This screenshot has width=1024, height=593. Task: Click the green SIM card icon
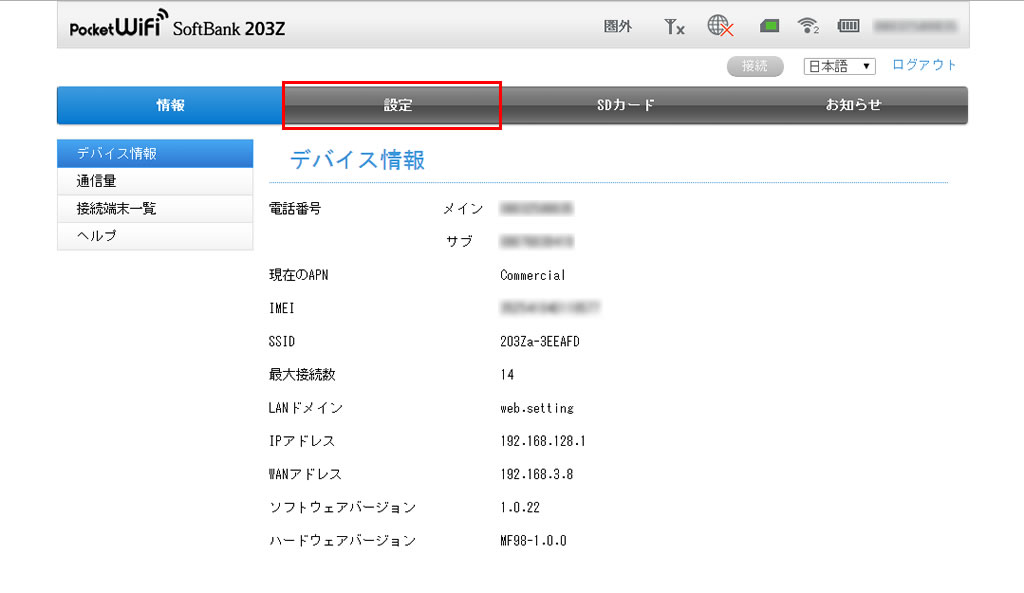(x=768, y=27)
